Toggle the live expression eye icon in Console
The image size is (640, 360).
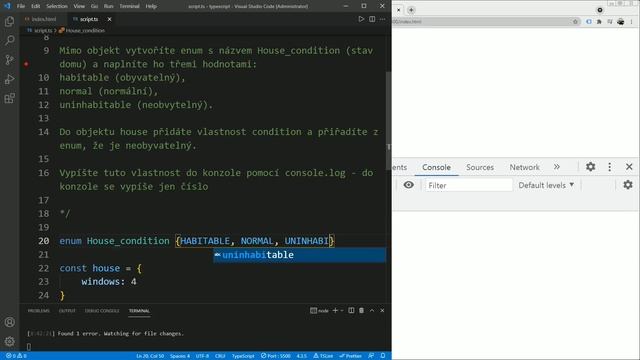click(x=409, y=185)
